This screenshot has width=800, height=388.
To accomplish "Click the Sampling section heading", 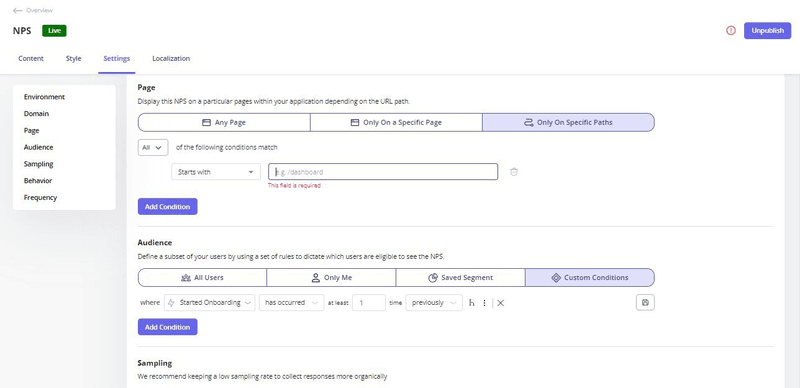I will tap(155, 363).
